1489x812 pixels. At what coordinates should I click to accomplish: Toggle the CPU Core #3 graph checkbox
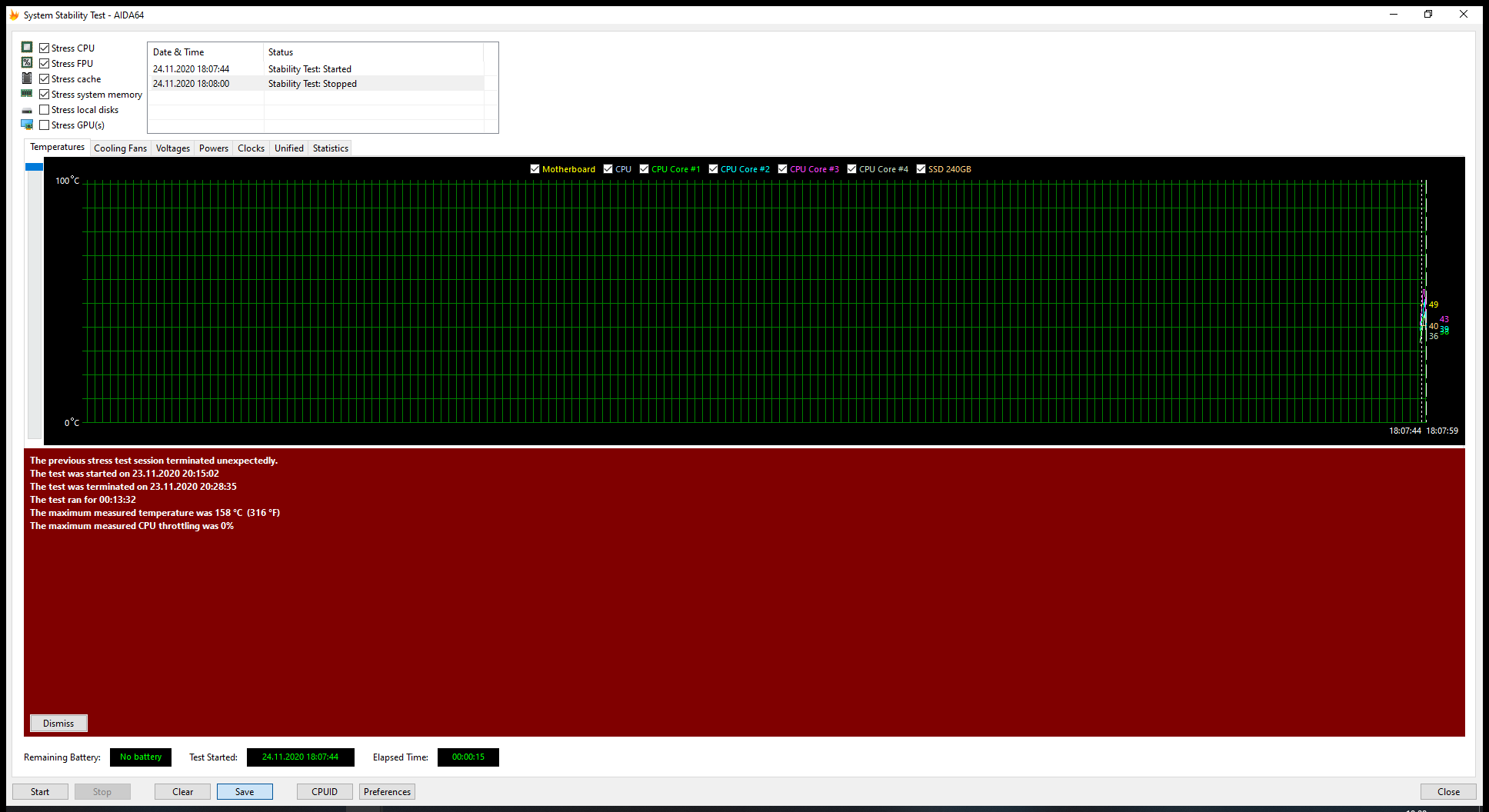click(x=783, y=169)
